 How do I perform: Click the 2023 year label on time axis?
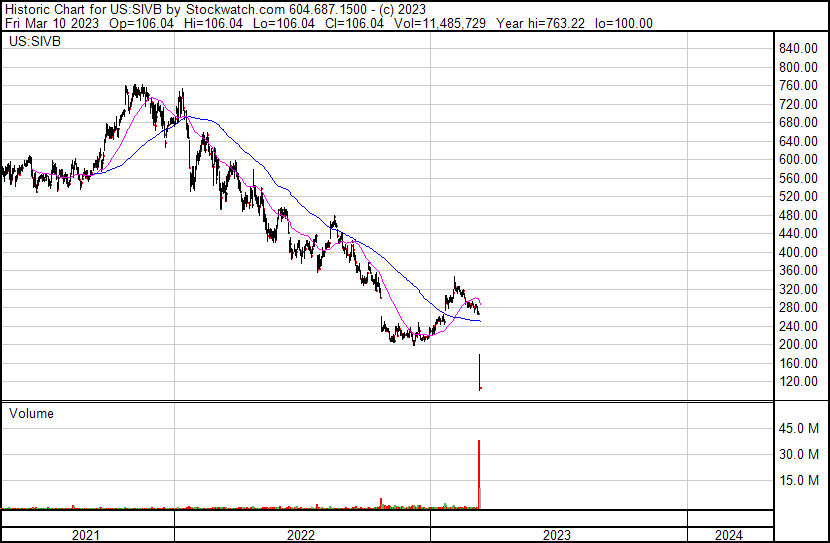(557, 535)
